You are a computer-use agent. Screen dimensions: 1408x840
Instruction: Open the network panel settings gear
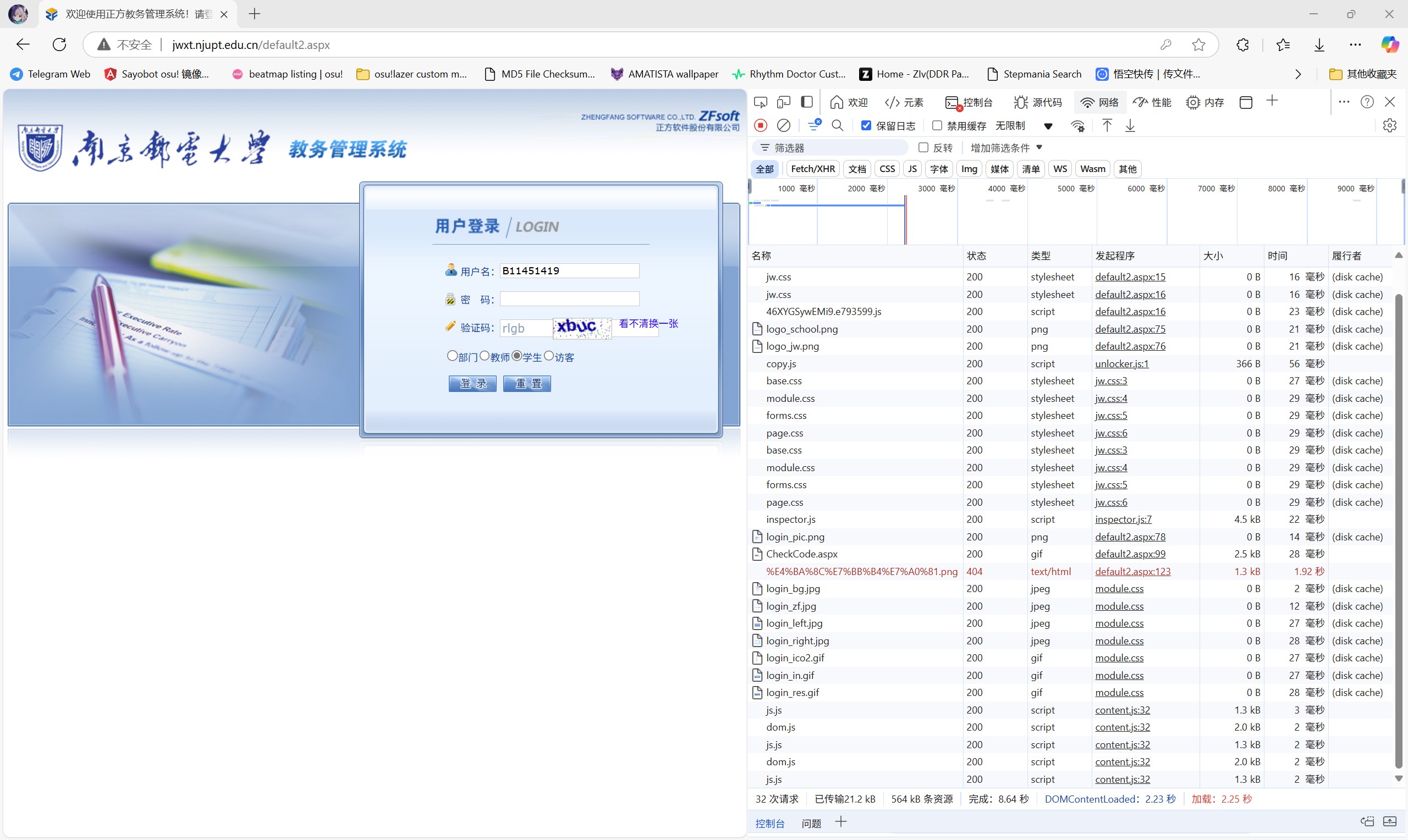1389,126
